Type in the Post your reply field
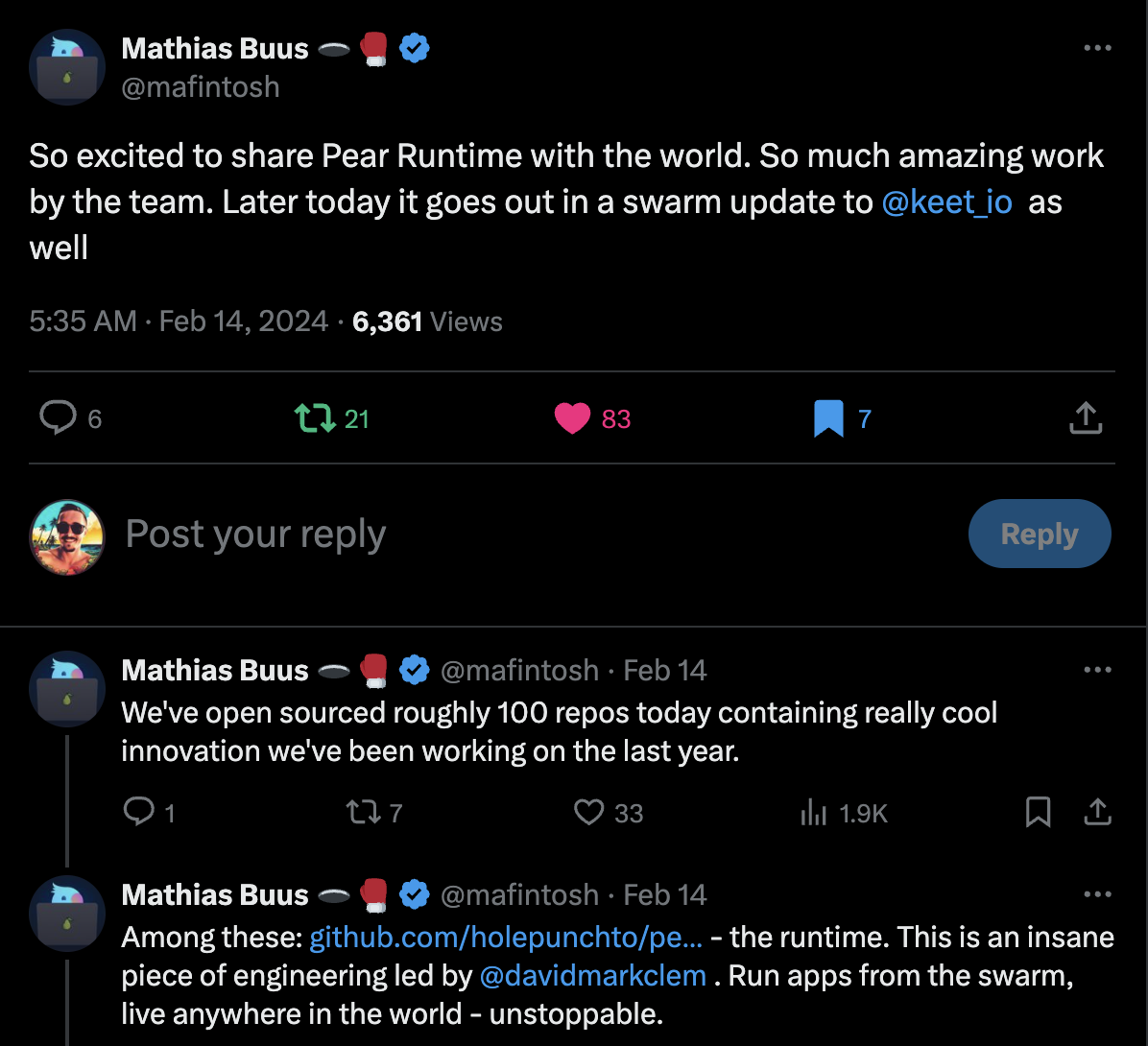 point(480,534)
